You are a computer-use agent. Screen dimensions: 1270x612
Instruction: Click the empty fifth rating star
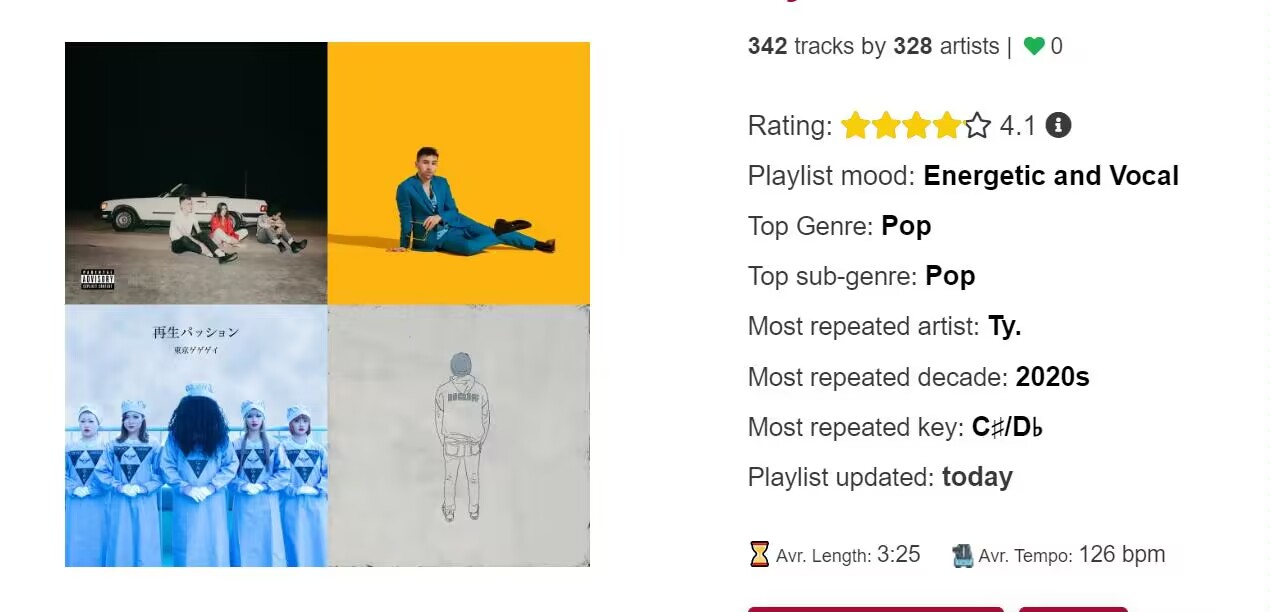(x=977, y=126)
